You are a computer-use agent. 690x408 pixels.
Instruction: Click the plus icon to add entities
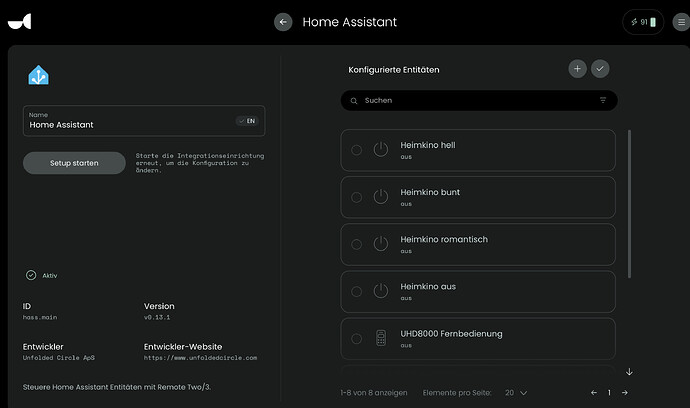coord(577,69)
